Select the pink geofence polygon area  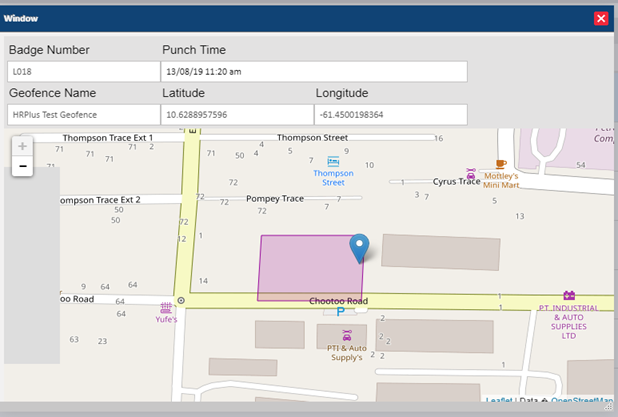point(310,268)
